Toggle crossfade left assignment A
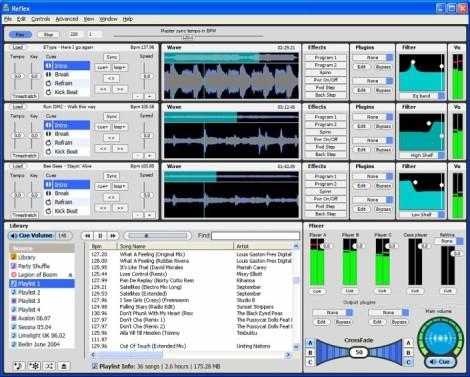The height and width of the screenshot is (377, 470). 310,343
